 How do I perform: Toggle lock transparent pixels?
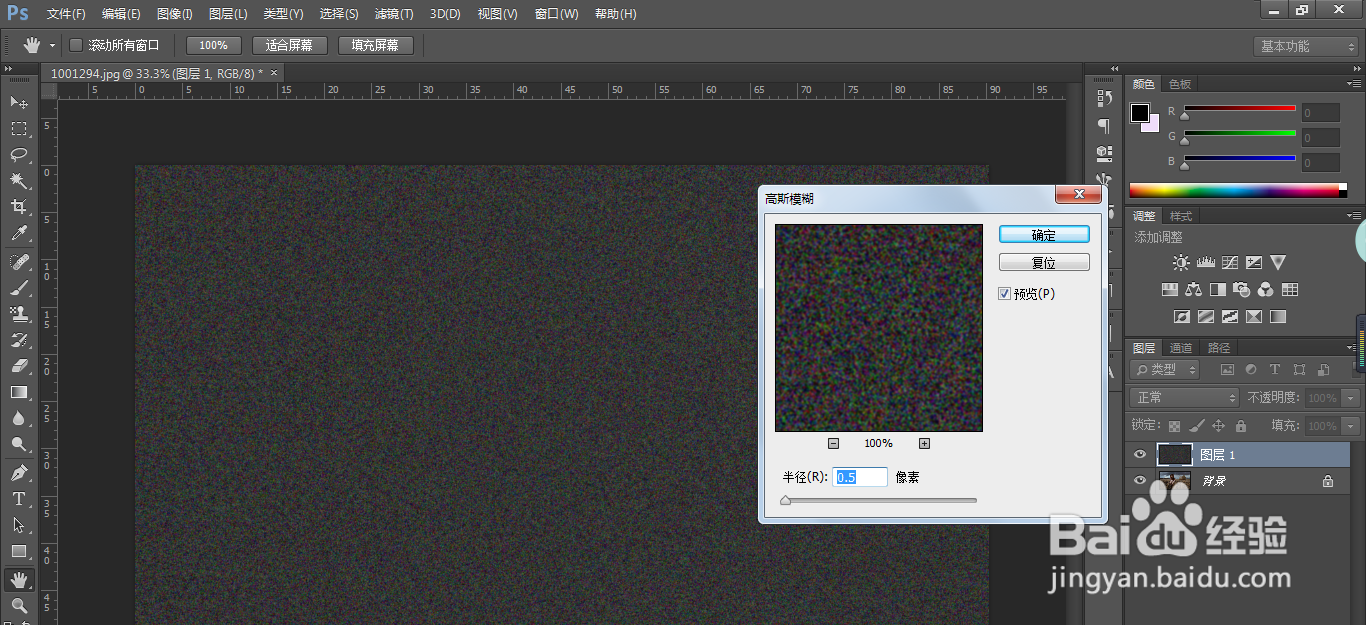(x=1175, y=426)
